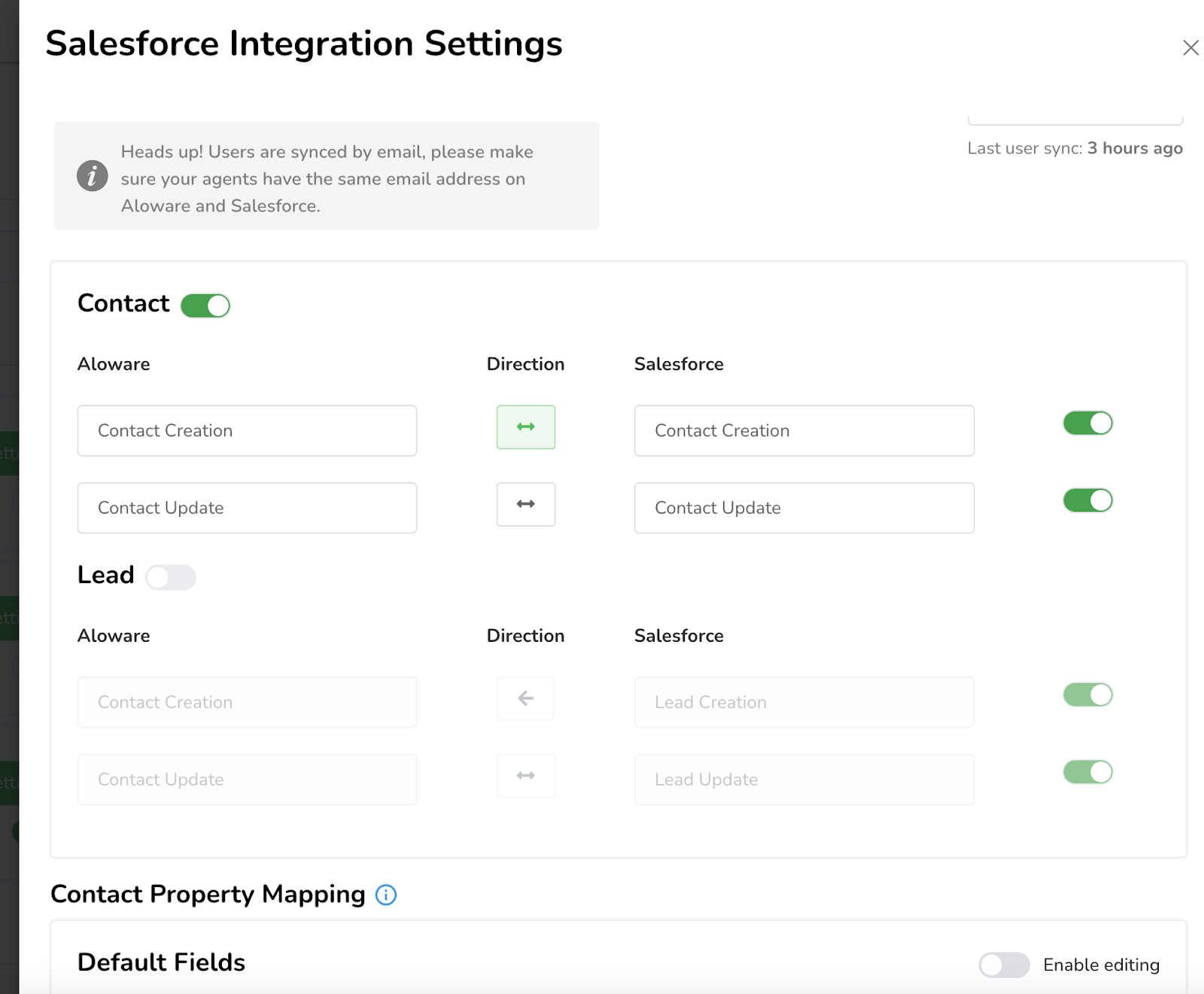Viewport: 1204px width, 994px height.
Task: Click the Contact section heading
Action: [123, 303]
